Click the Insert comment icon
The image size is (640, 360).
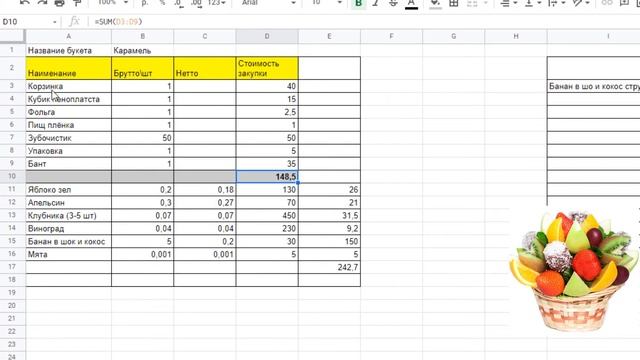pos(624,2)
